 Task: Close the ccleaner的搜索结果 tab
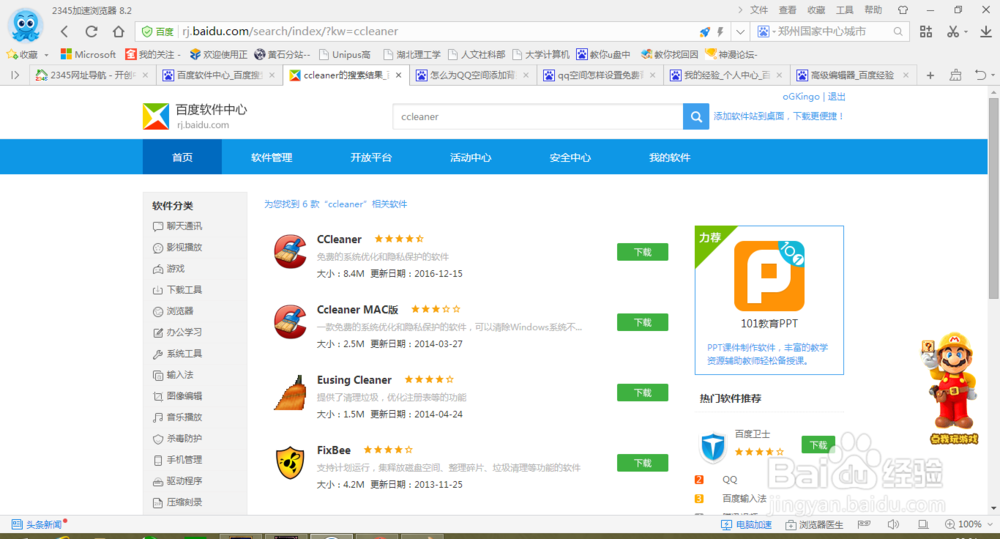click(399, 75)
